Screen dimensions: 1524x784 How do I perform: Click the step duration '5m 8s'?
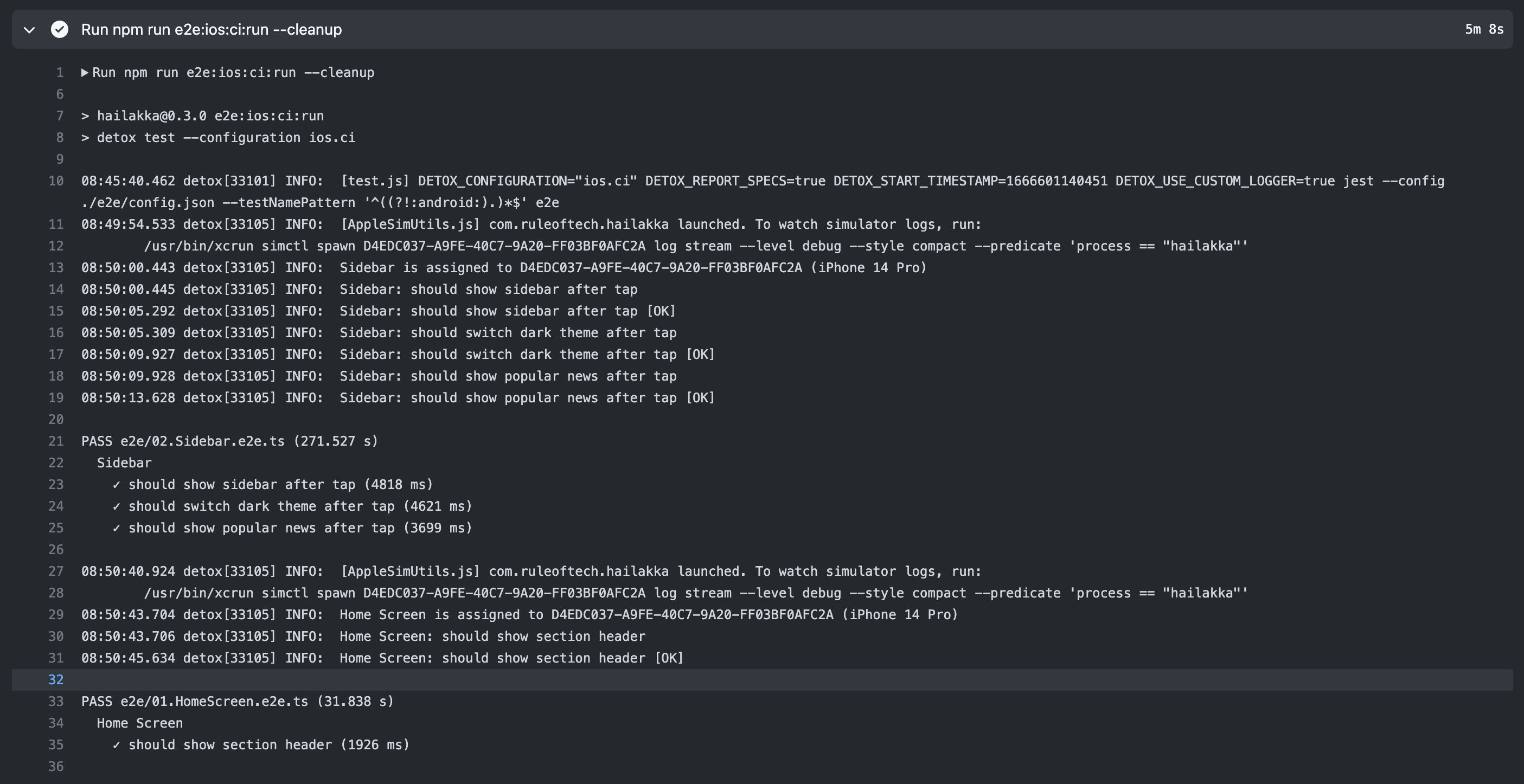click(x=1484, y=29)
